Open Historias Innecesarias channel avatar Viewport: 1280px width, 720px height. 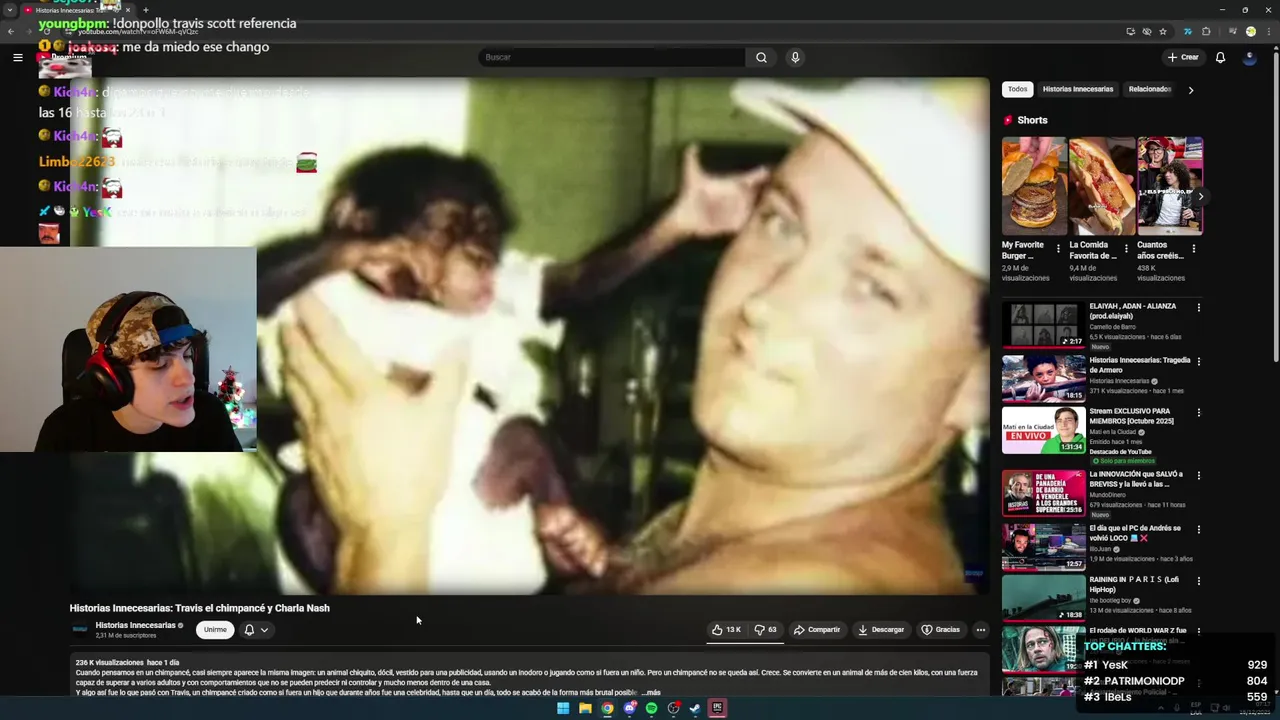[x=80, y=629]
